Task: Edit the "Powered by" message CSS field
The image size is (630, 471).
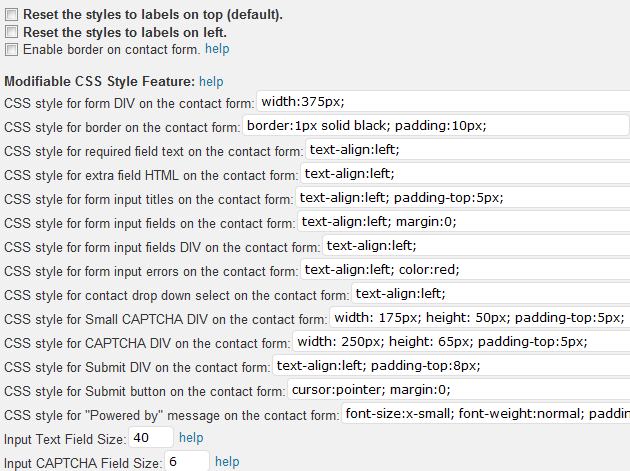Action: tap(486, 414)
